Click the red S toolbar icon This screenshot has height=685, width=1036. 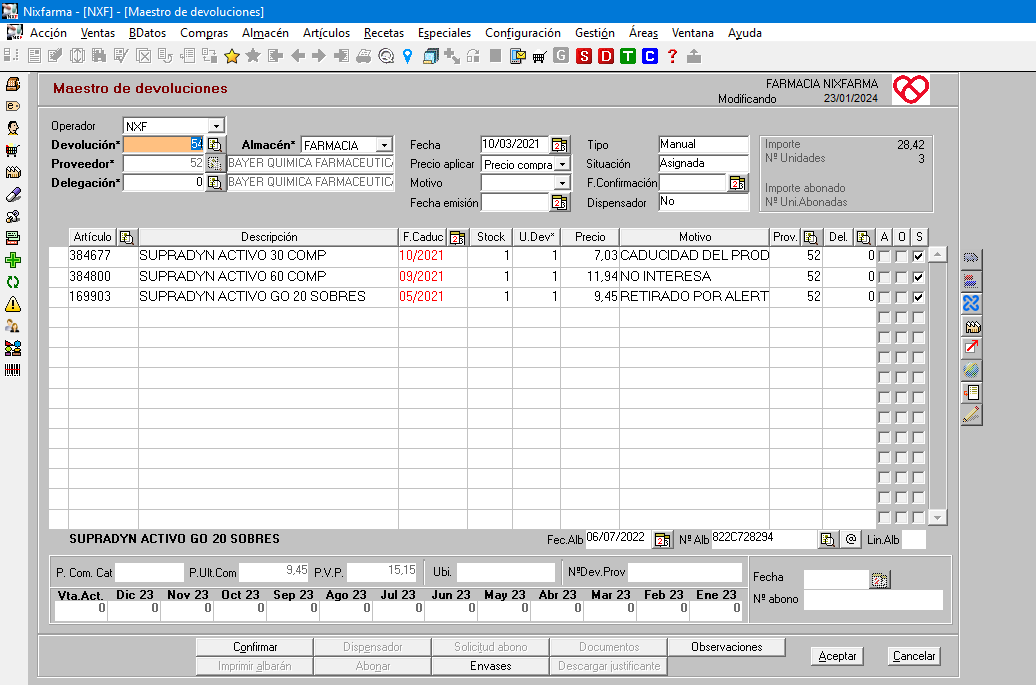pos(584,56)
